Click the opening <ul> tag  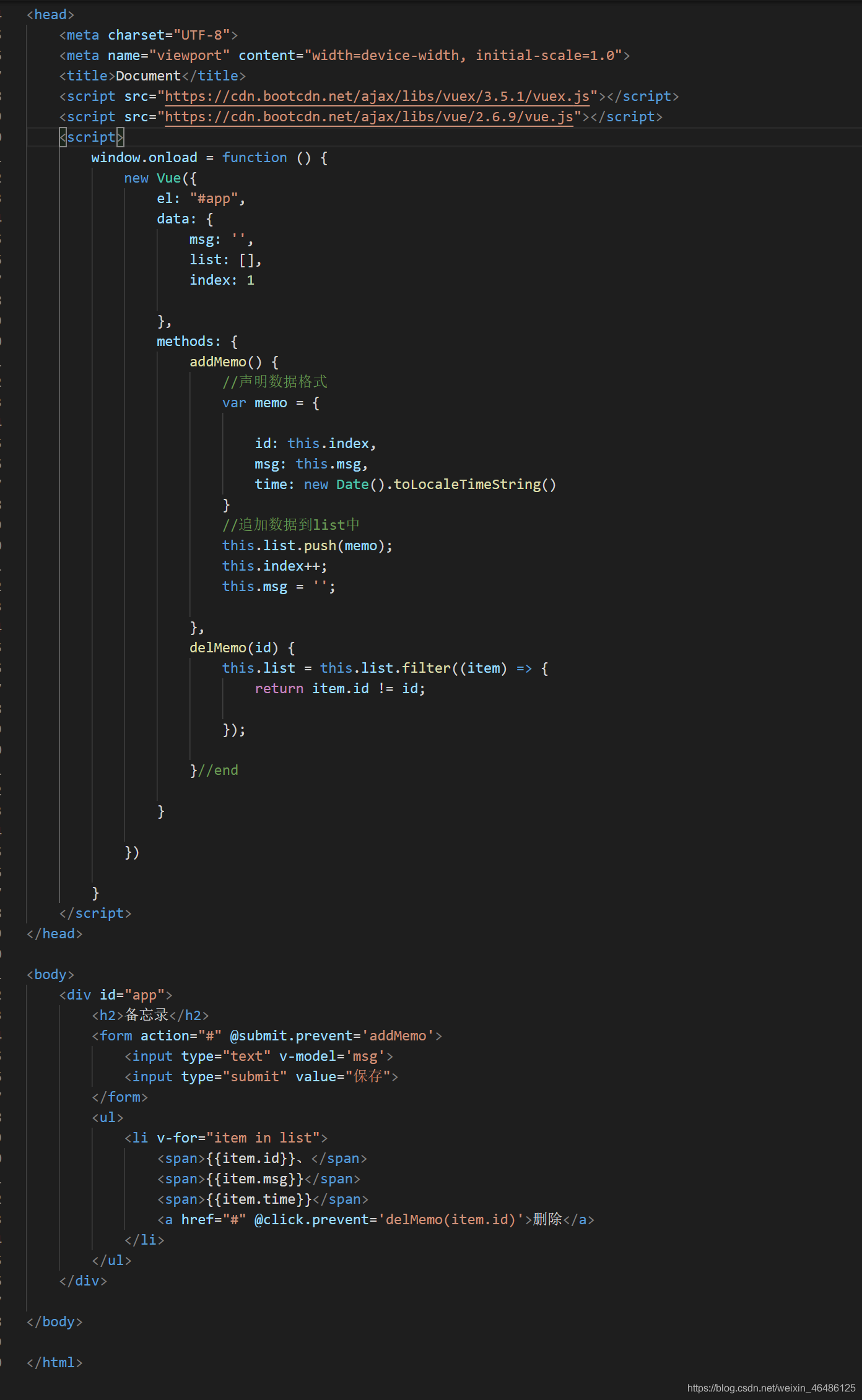(108, 1118)
